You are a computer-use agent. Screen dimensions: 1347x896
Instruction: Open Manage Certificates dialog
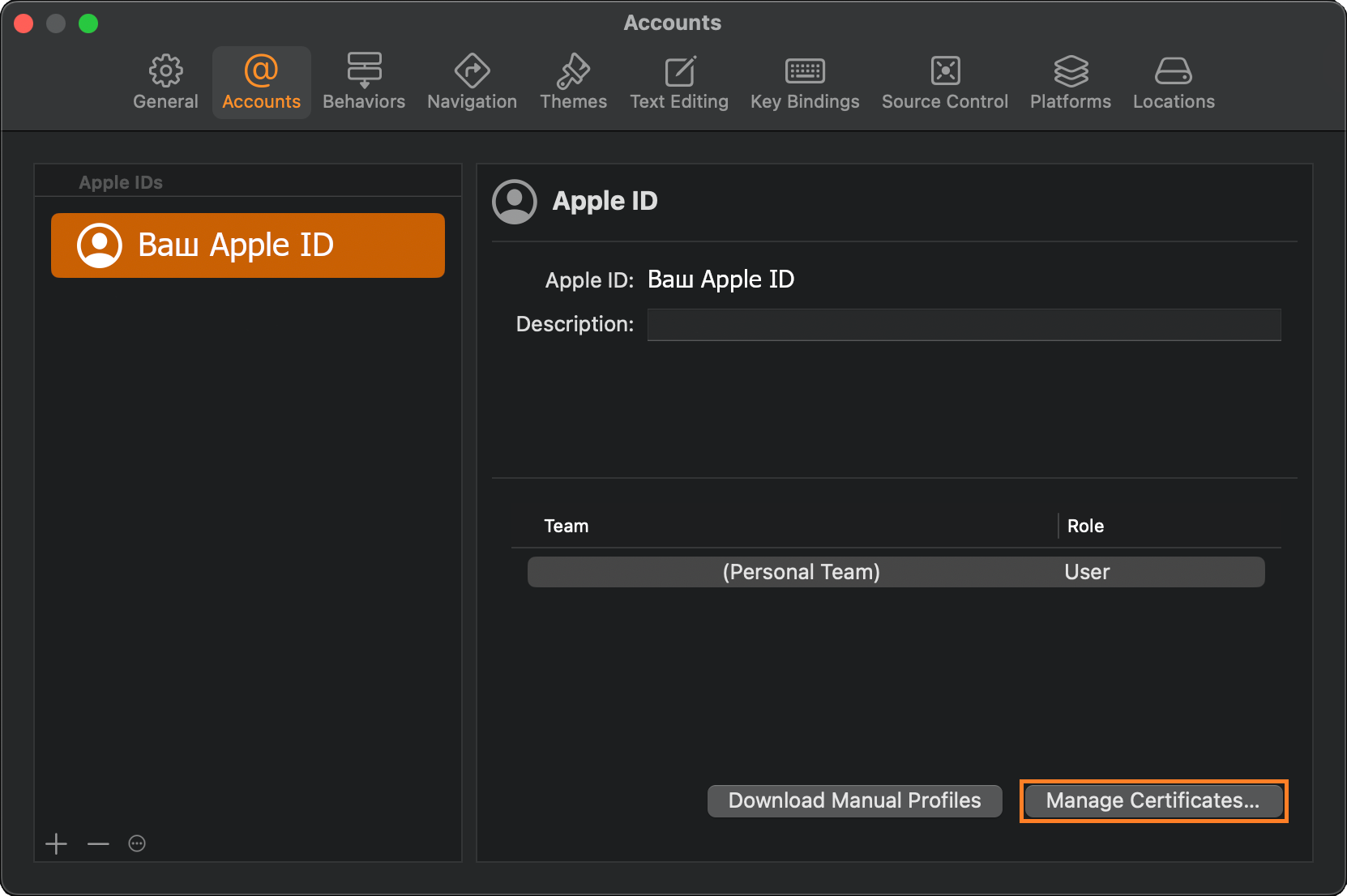pos(1152,800)
